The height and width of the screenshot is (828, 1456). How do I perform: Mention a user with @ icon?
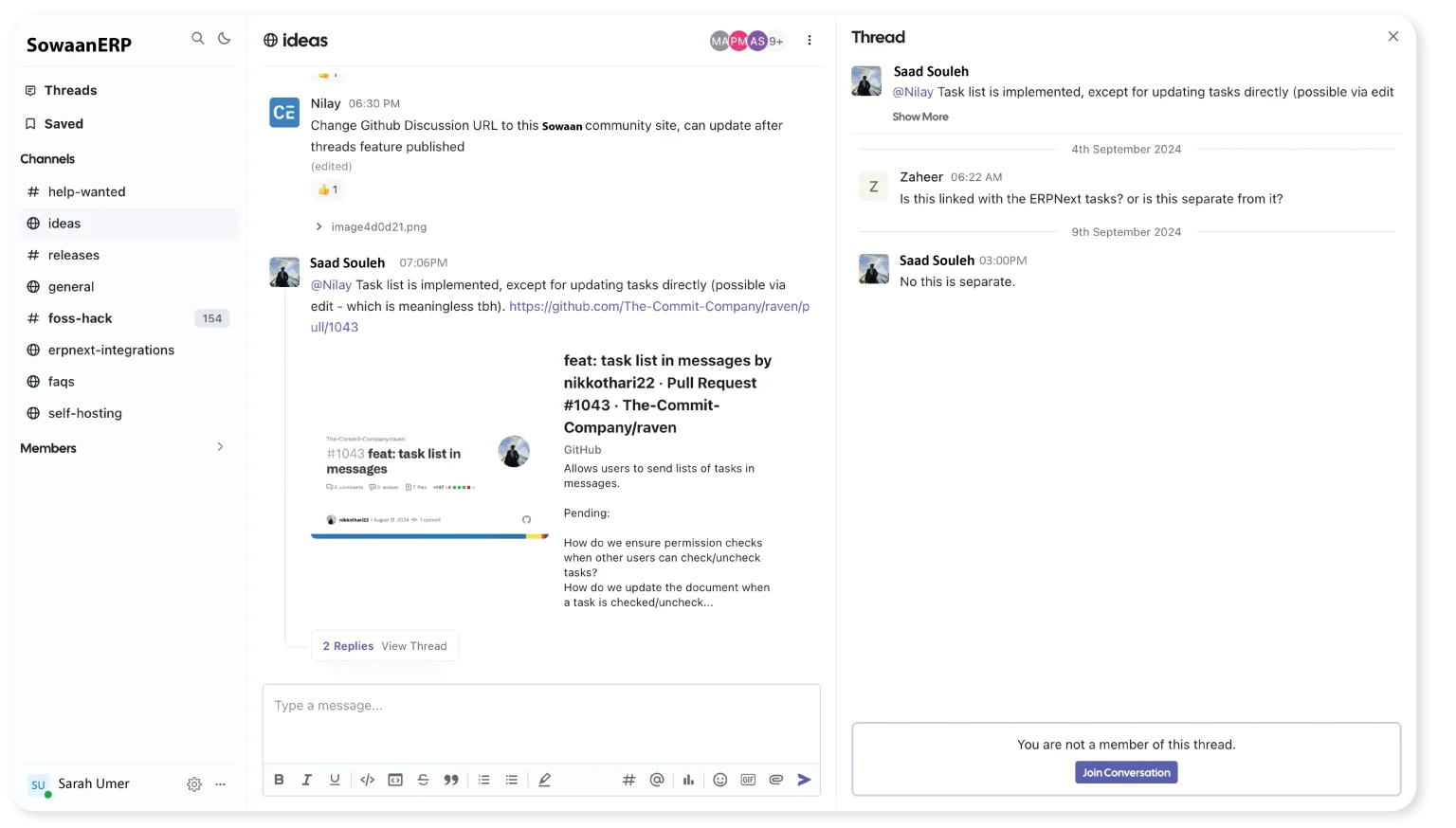(x=657, y=780)
